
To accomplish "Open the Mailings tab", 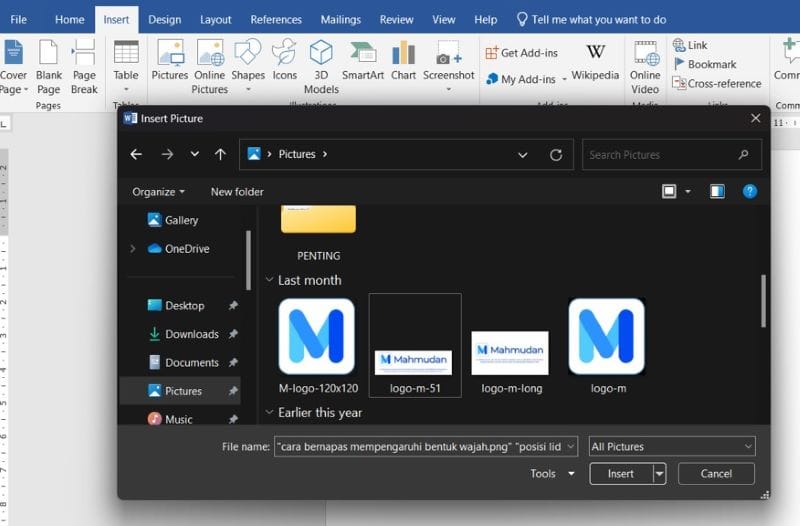I will coord(341,19).
